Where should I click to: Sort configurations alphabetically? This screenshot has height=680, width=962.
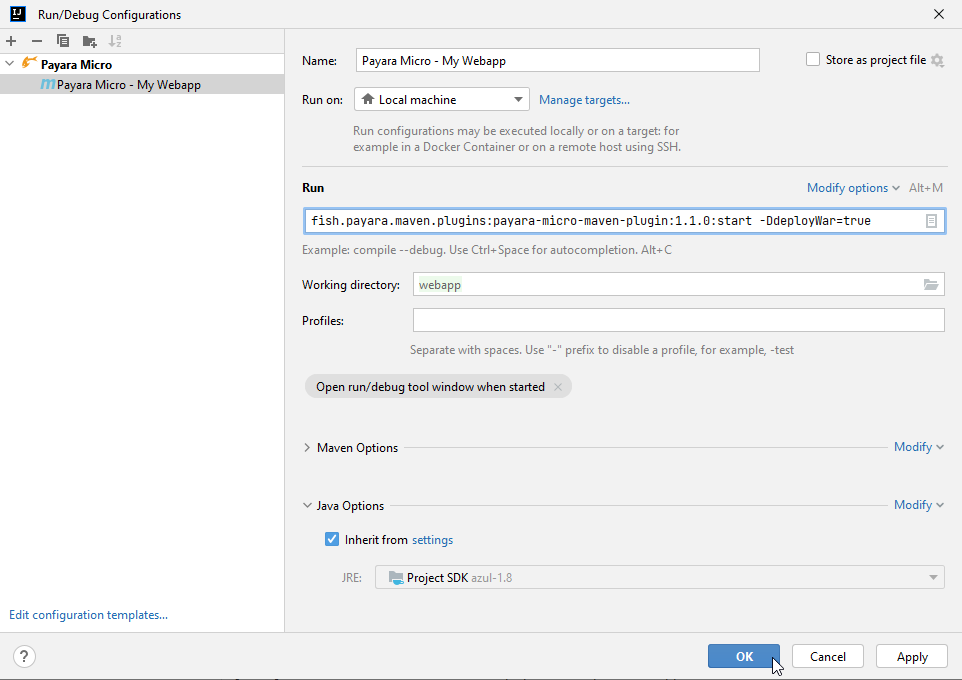(115, 40)
